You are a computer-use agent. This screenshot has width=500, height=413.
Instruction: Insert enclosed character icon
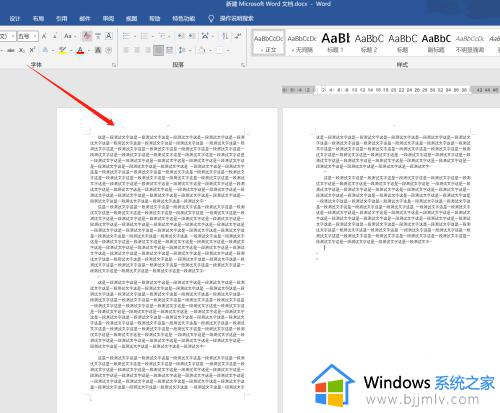109,50
